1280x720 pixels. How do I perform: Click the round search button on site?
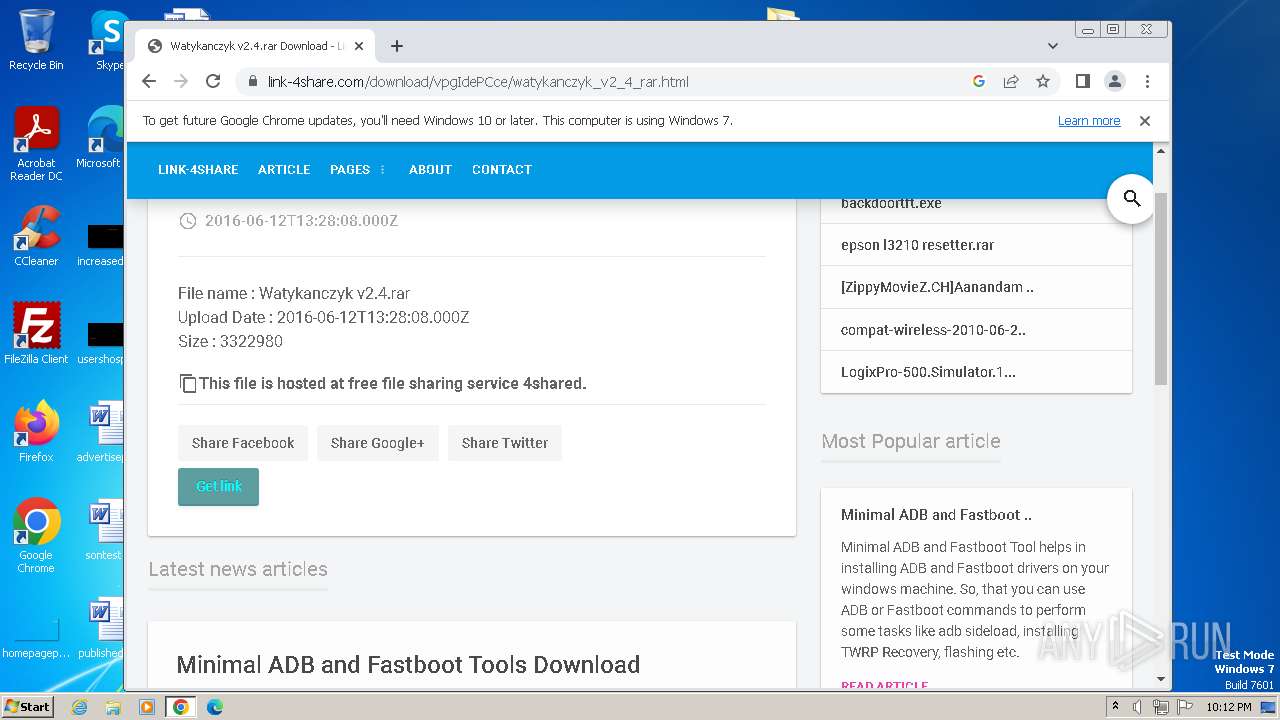tap(1132, 199)
